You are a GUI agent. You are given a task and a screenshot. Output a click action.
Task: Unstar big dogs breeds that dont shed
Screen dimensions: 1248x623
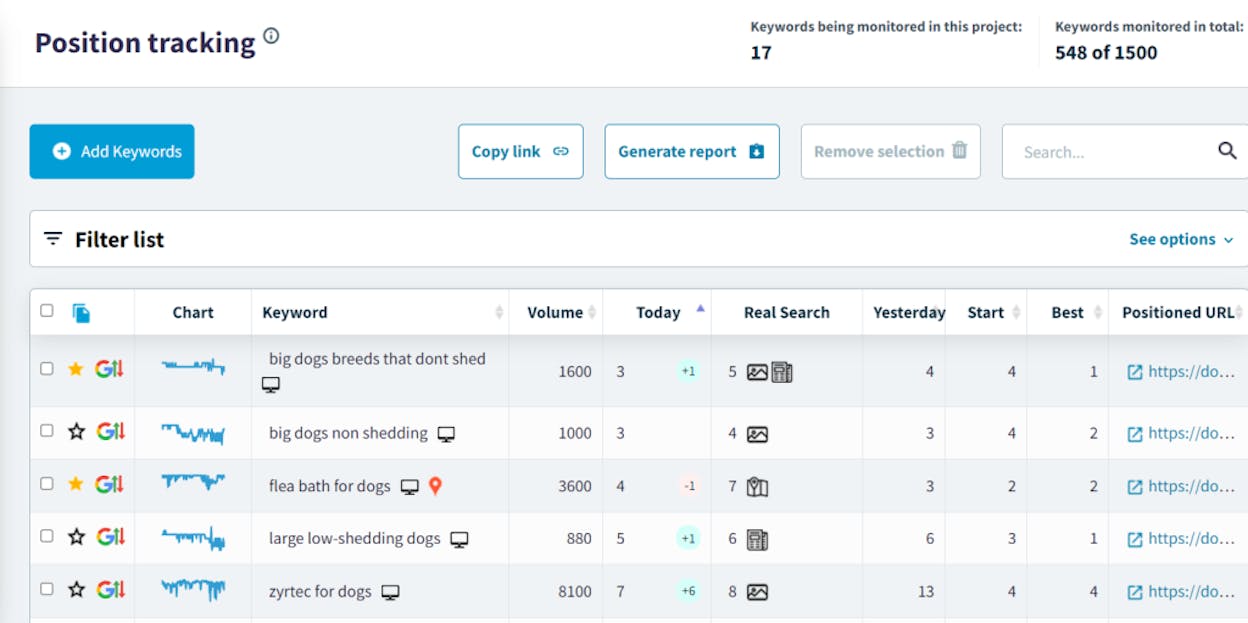point(76,369)
